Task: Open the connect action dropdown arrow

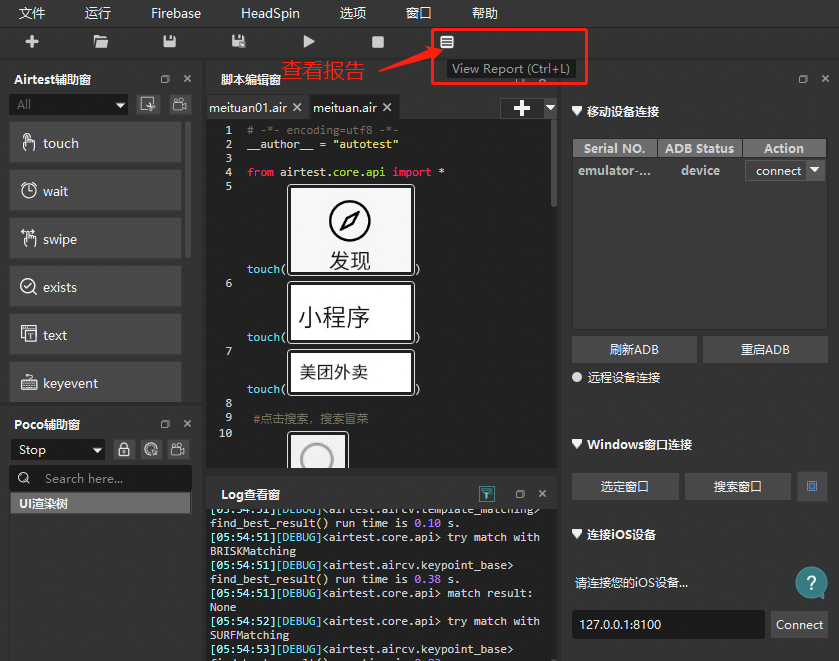Action: click(x=815, y=170)
